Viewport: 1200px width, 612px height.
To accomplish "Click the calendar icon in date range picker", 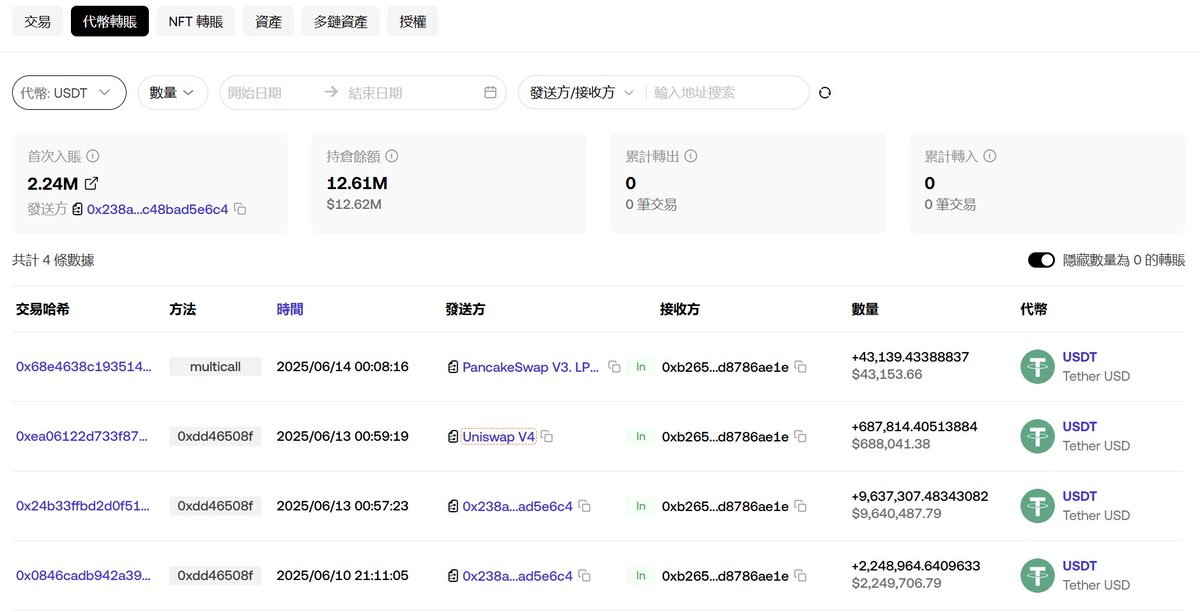I will coord(489,92).
